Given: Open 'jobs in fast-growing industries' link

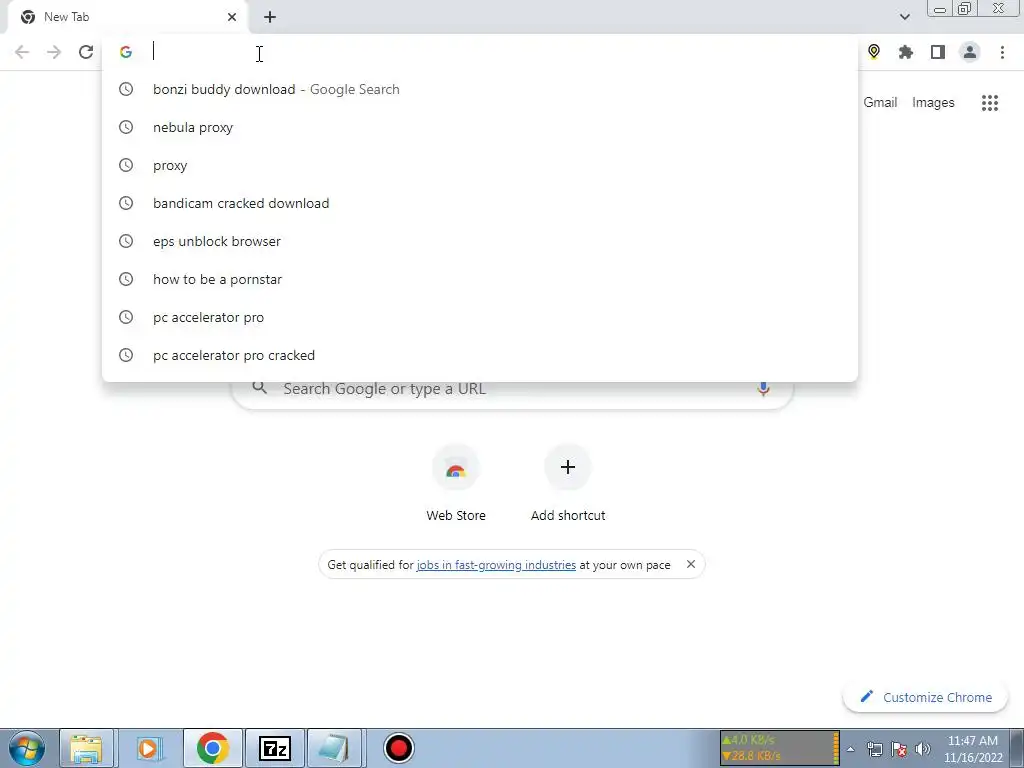Looking at the screenshot, I should tap(496, 565).
